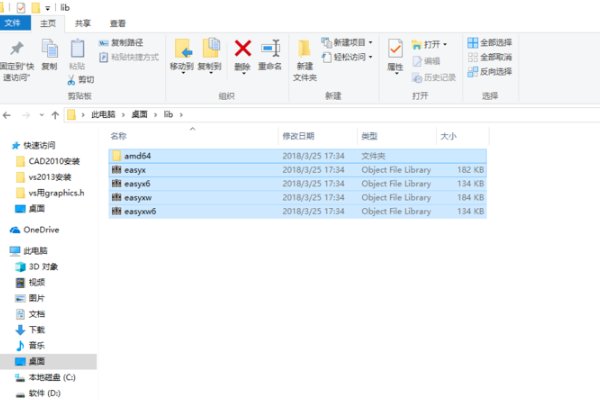Click the Properties checkmark icon
This screenshot has height=400, width=600.
pyautogui.click(x=395, y=49)
